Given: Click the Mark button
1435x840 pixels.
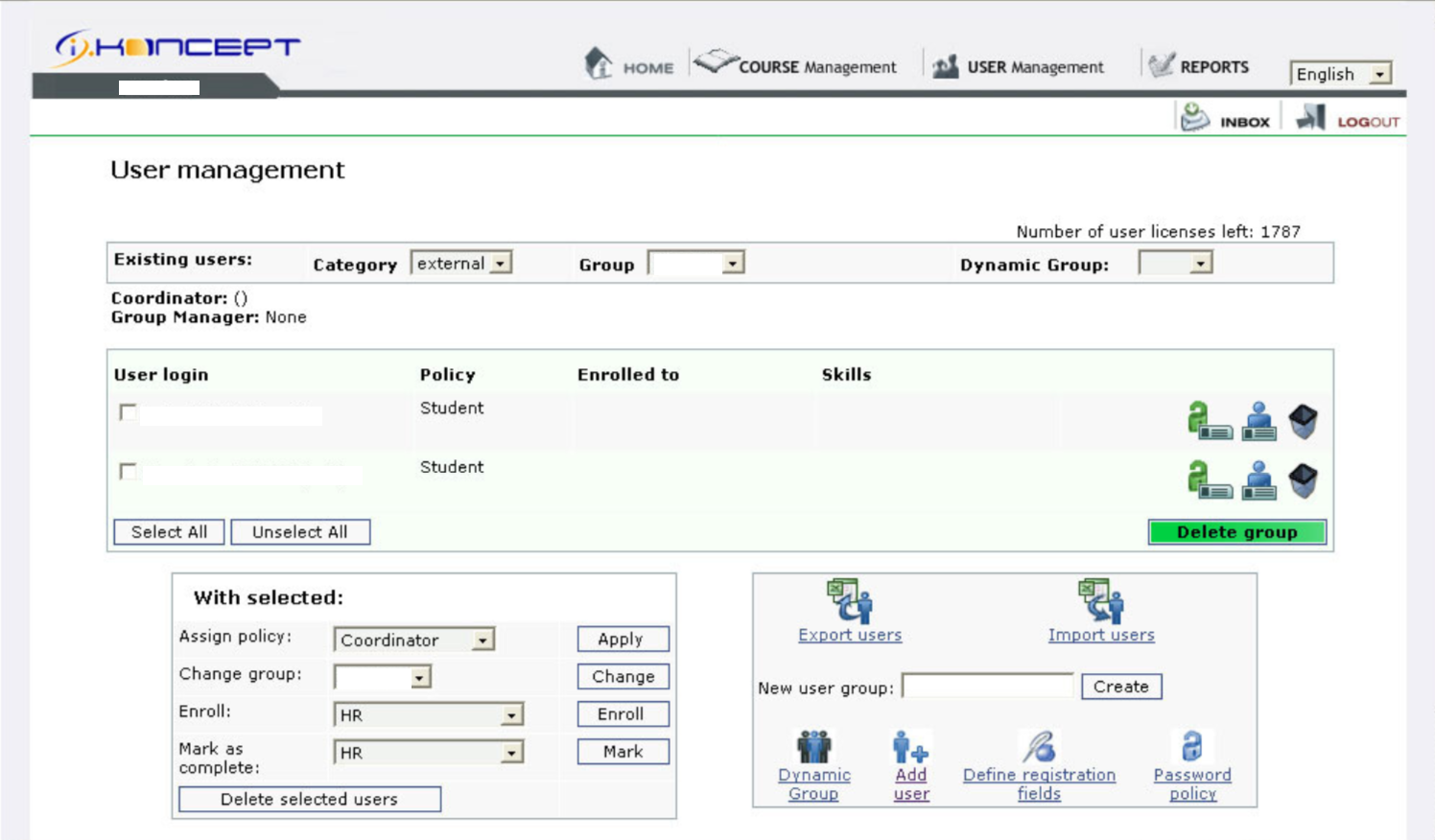Looking at the screenshot, I should point(623,752).
